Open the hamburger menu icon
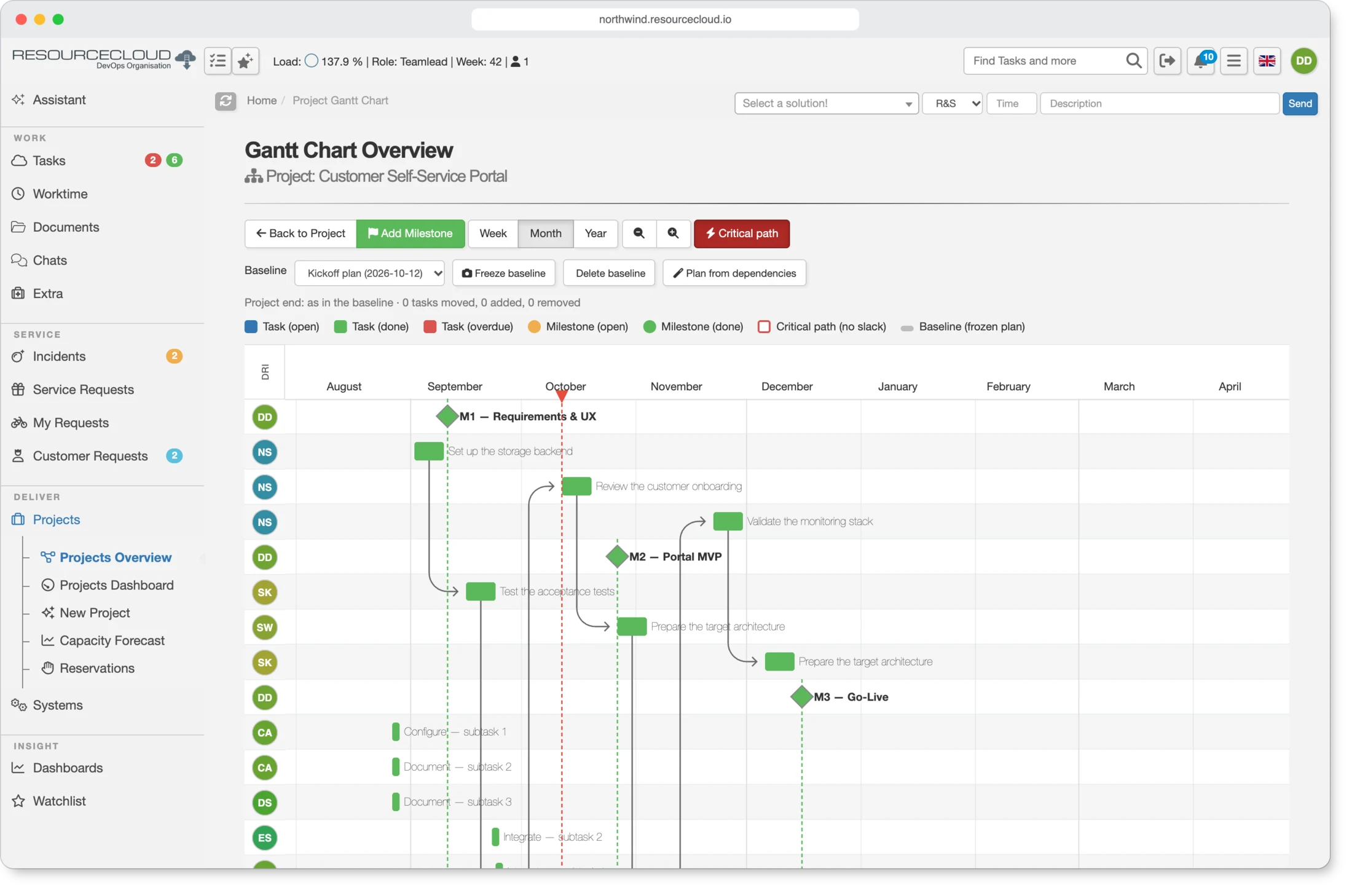 click(x=1233, y=61)
